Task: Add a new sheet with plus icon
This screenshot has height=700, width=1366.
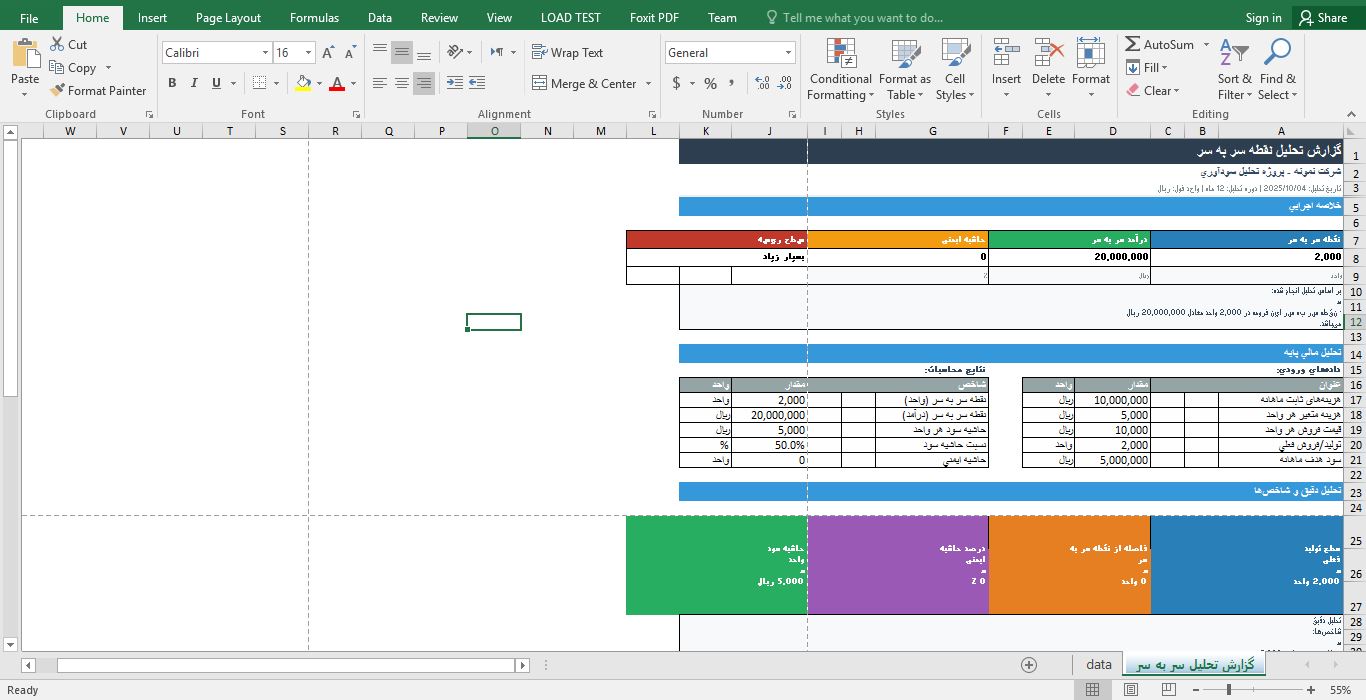Action: pos(1029,665)
